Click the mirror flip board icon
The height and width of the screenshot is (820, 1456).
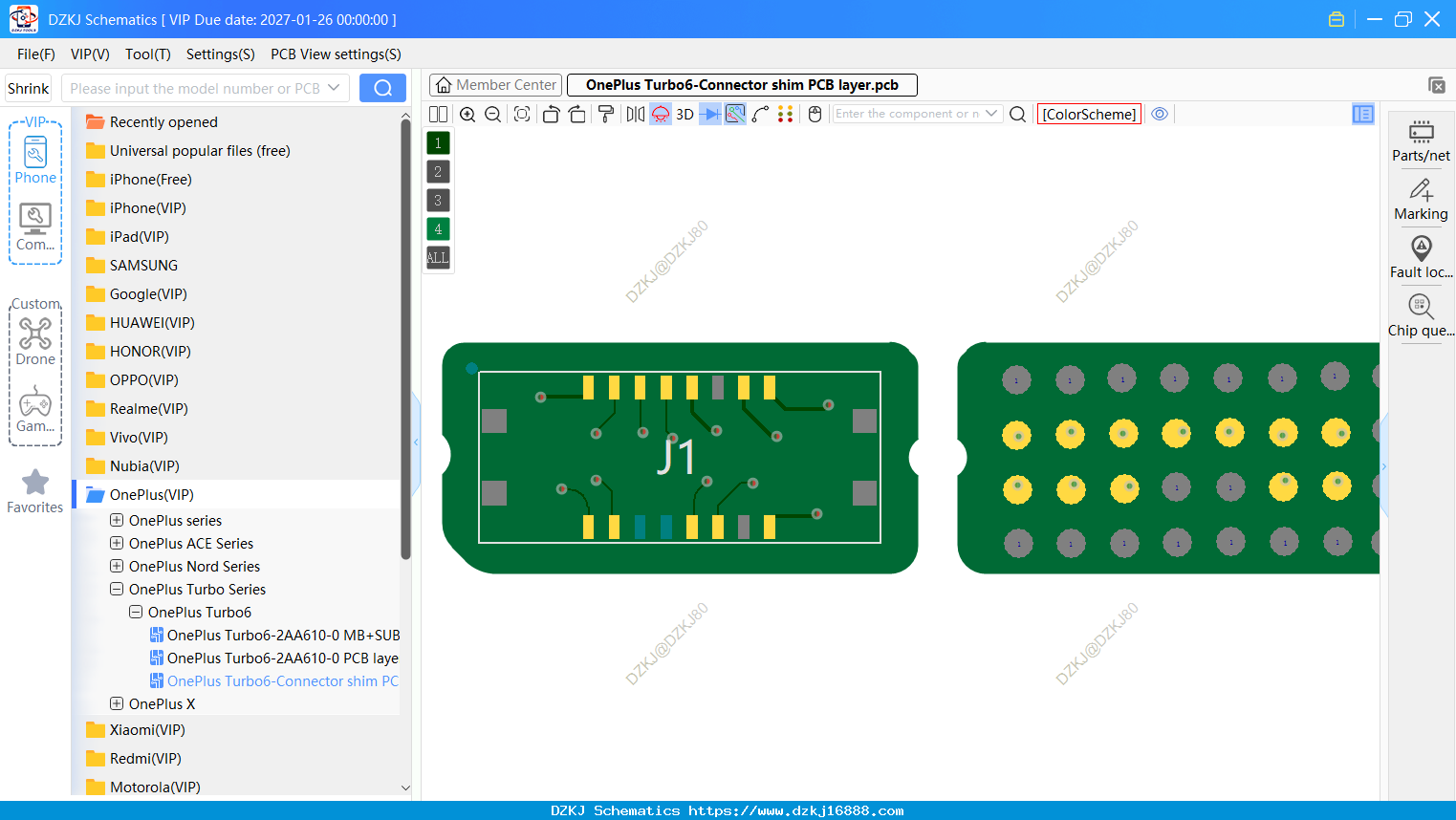click(636, 115)
